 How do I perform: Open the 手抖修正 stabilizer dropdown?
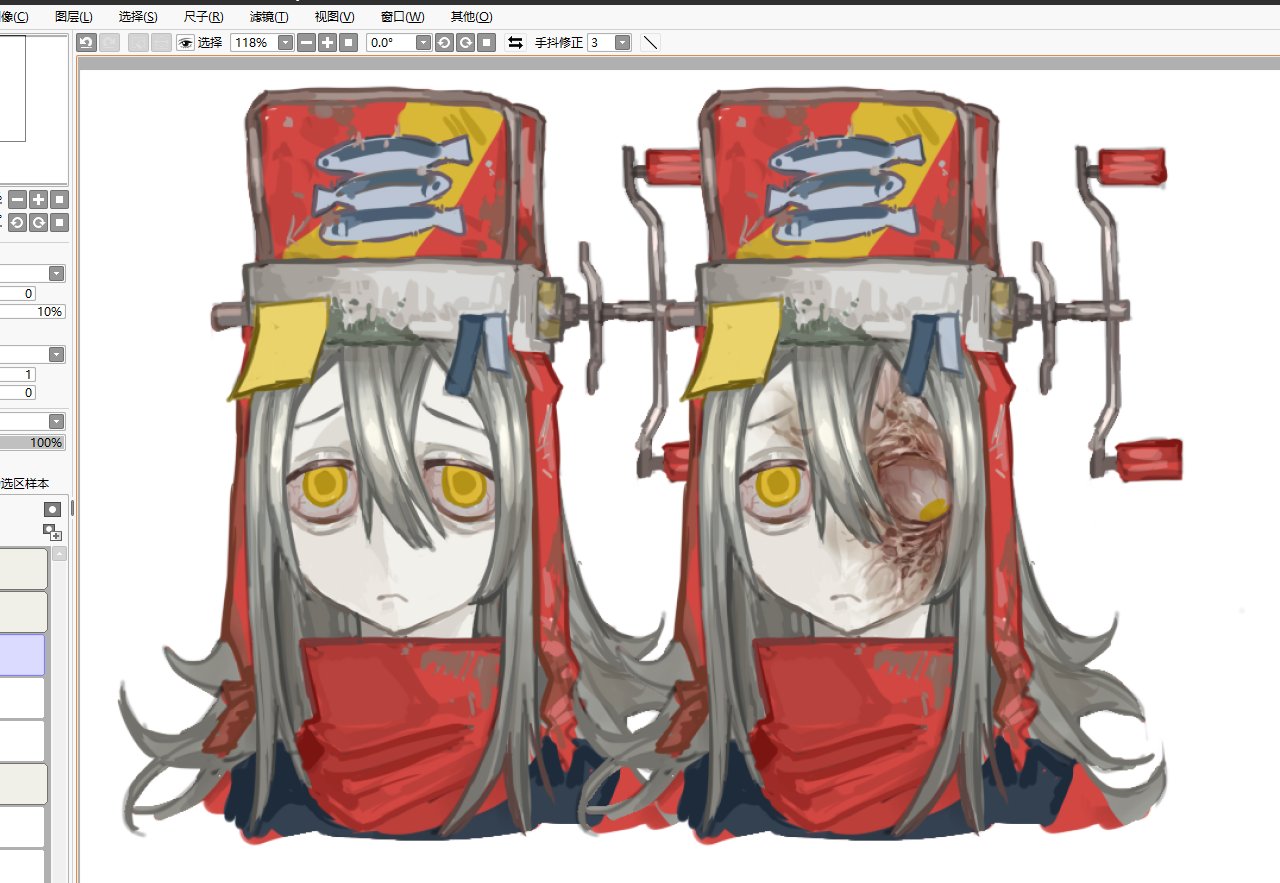[x=623, y=42]
